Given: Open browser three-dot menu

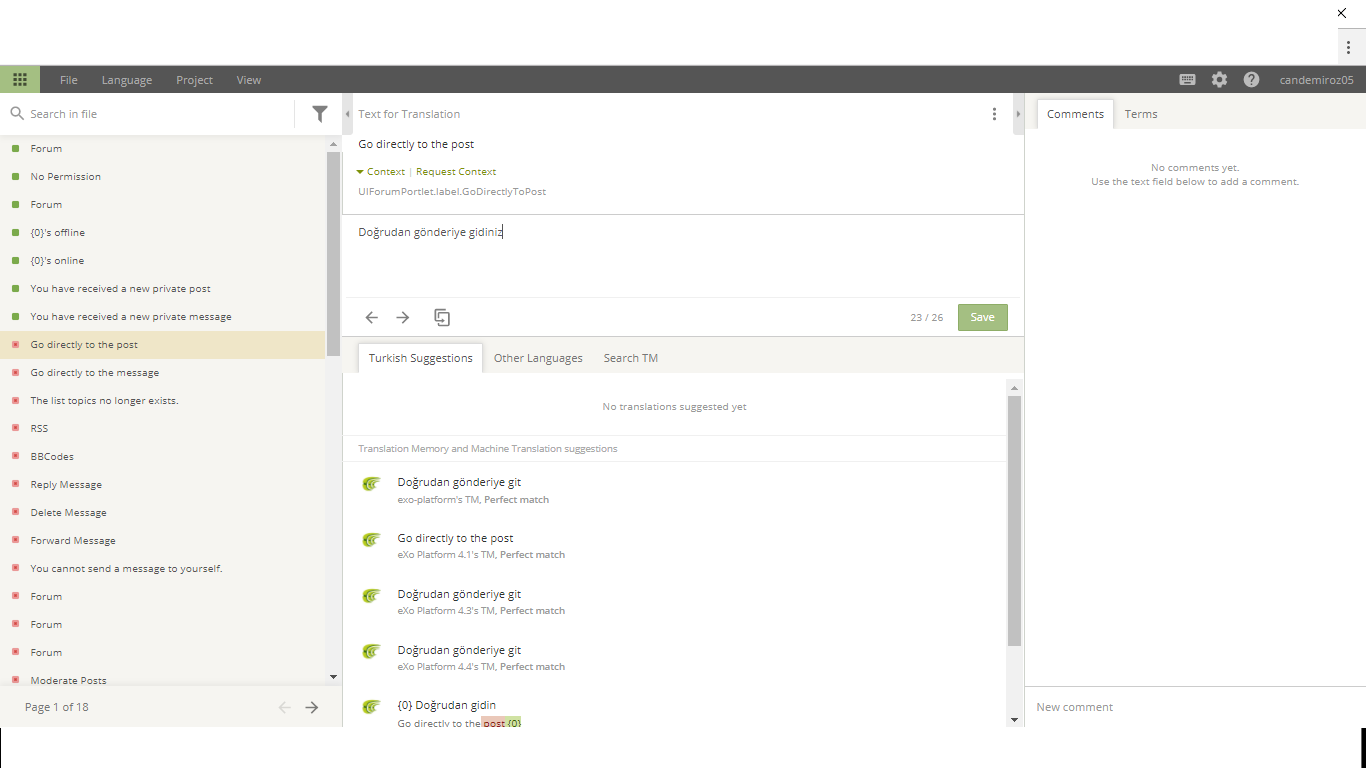Looking at the screenshot, I should [1348, 47].
